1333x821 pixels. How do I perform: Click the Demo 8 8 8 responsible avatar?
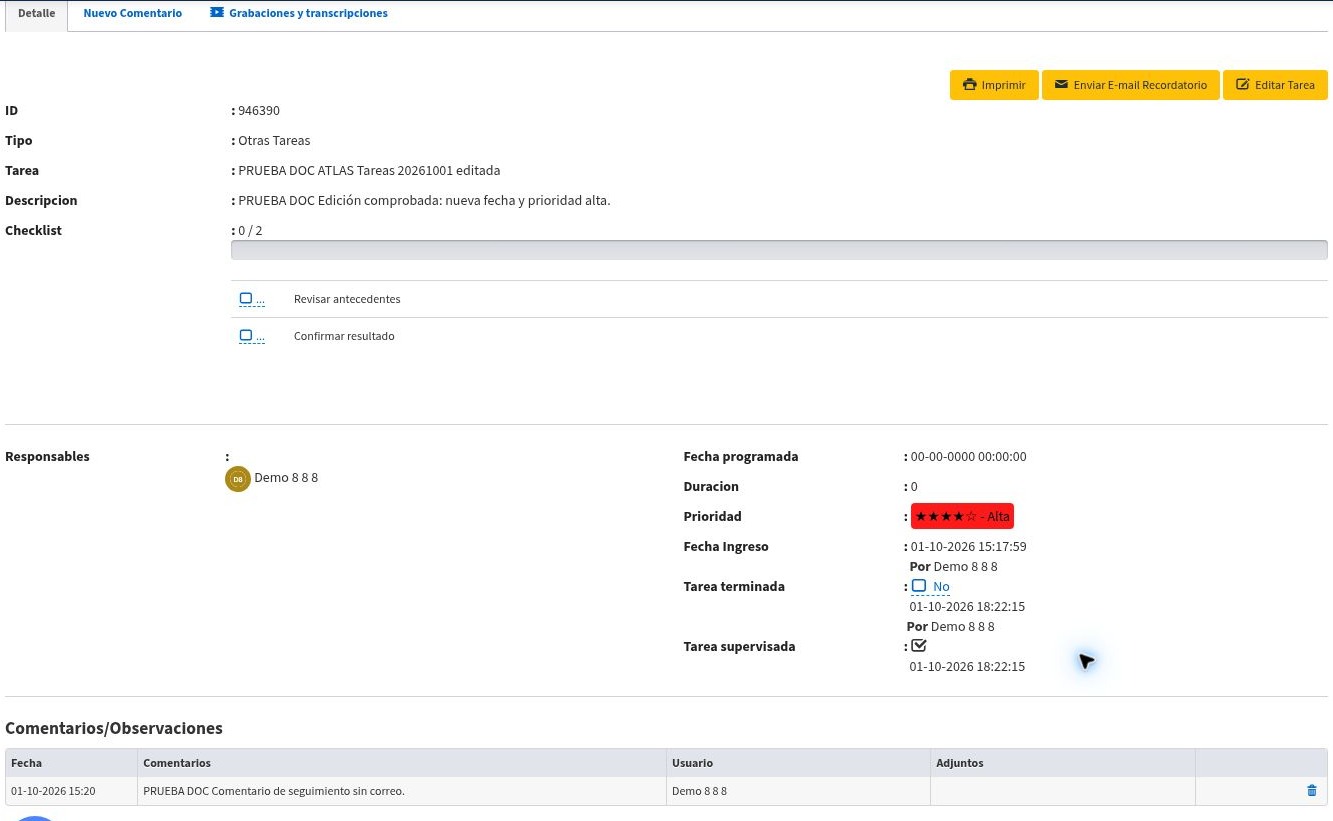pos(238,479)
